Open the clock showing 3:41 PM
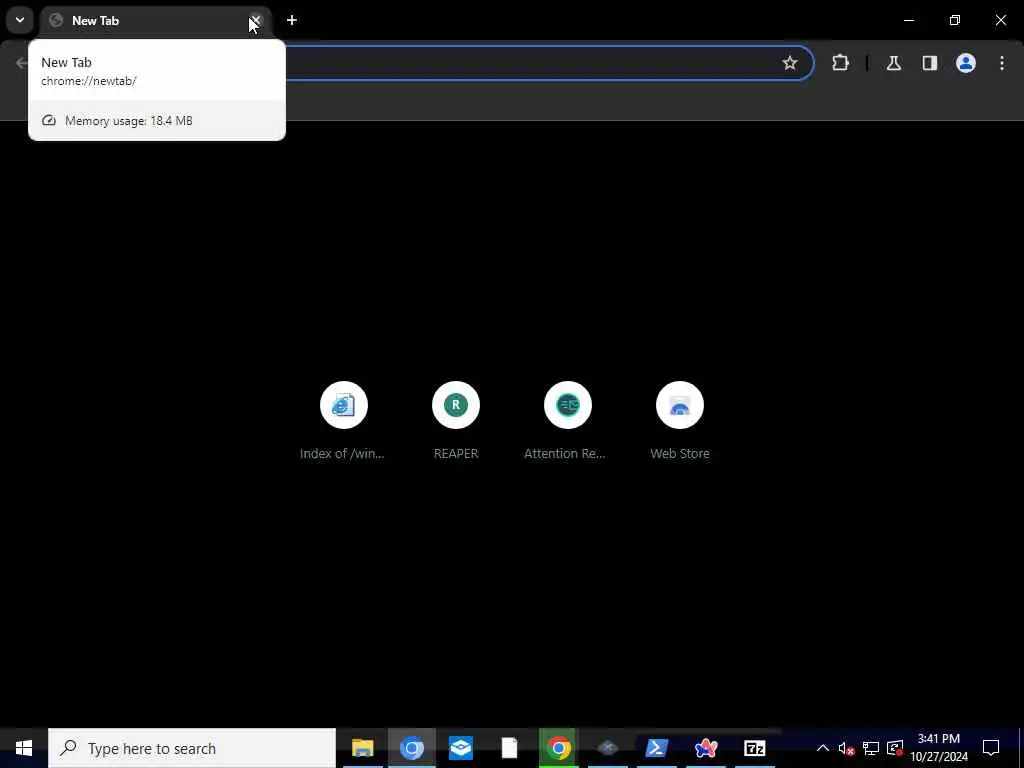This screenshot has width=1024, height=768. click(x=938, y=748)
